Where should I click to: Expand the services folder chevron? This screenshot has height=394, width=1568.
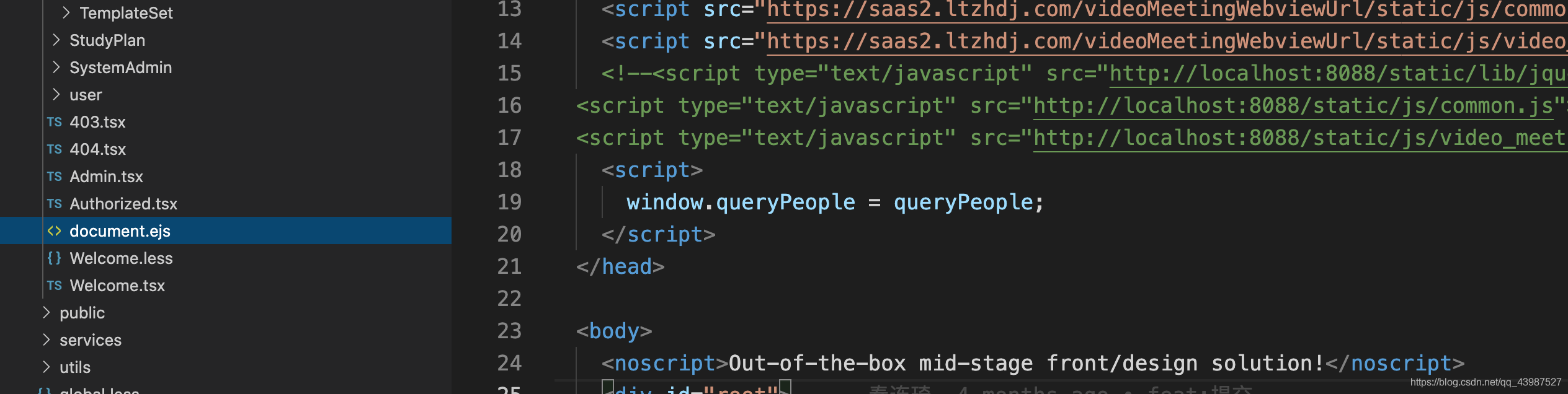point(47,339)
